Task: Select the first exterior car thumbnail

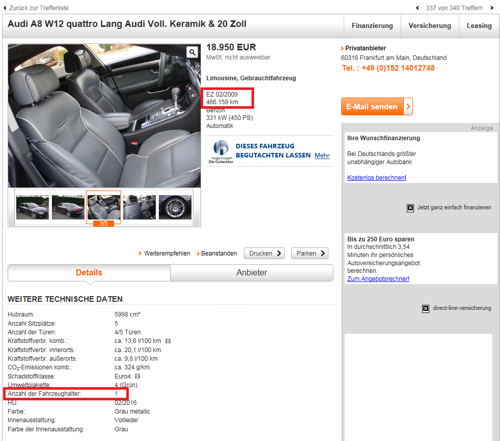Action: click(32, 207)
